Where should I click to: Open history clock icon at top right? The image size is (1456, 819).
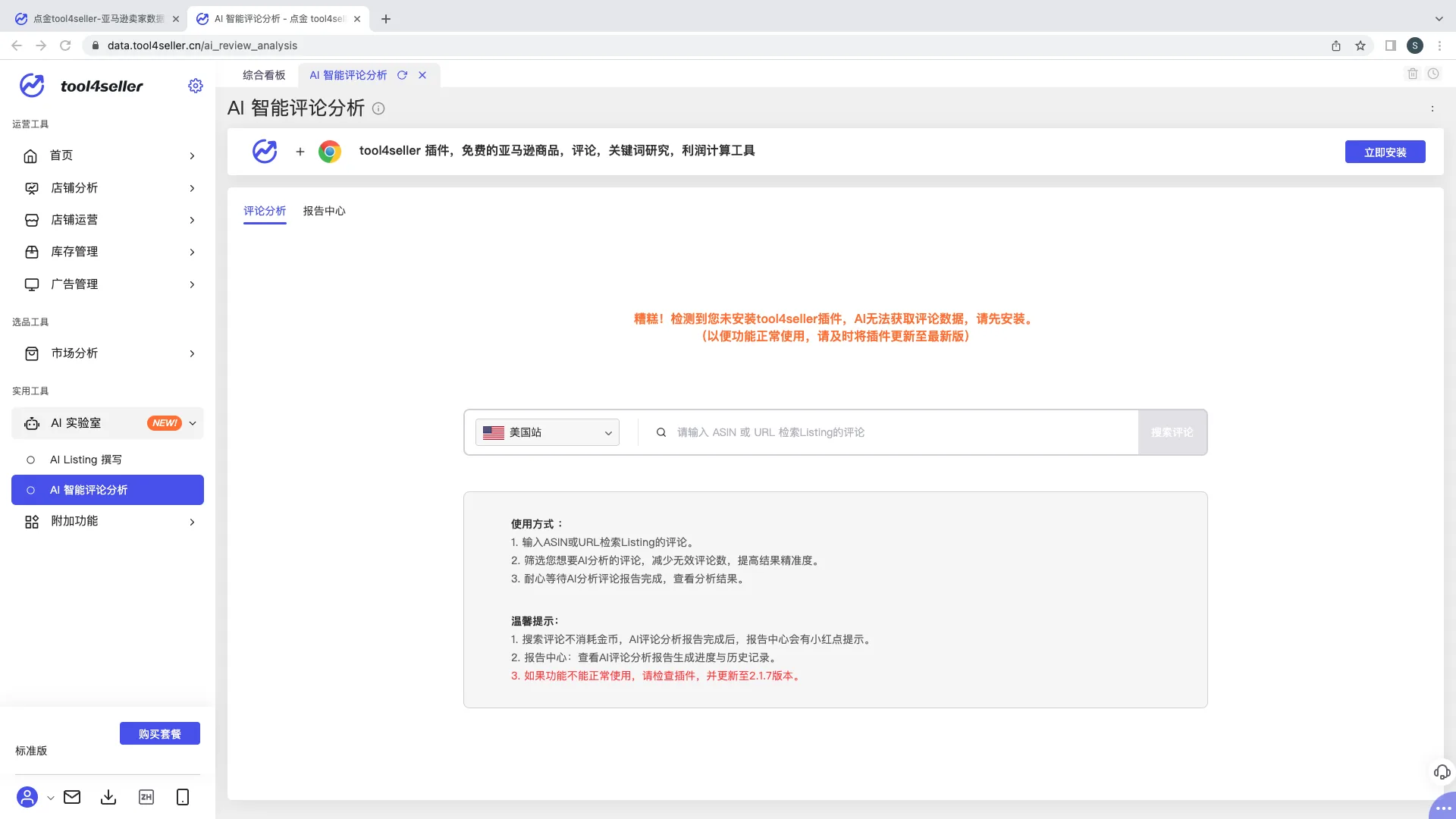1433,74
